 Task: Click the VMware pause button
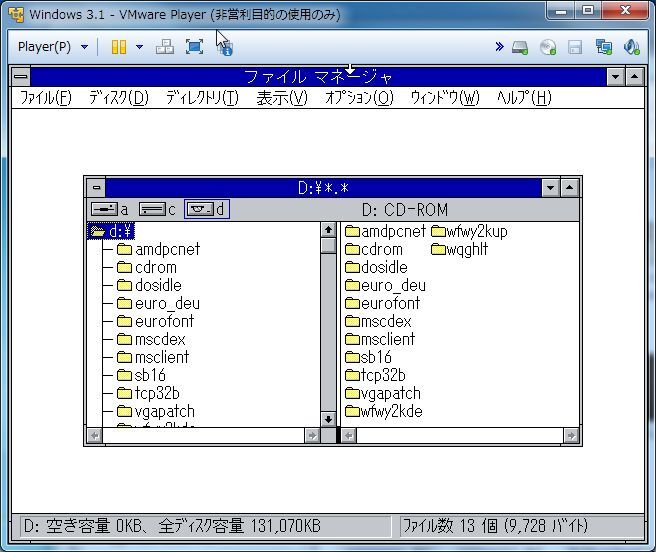(x=119, y=46)
